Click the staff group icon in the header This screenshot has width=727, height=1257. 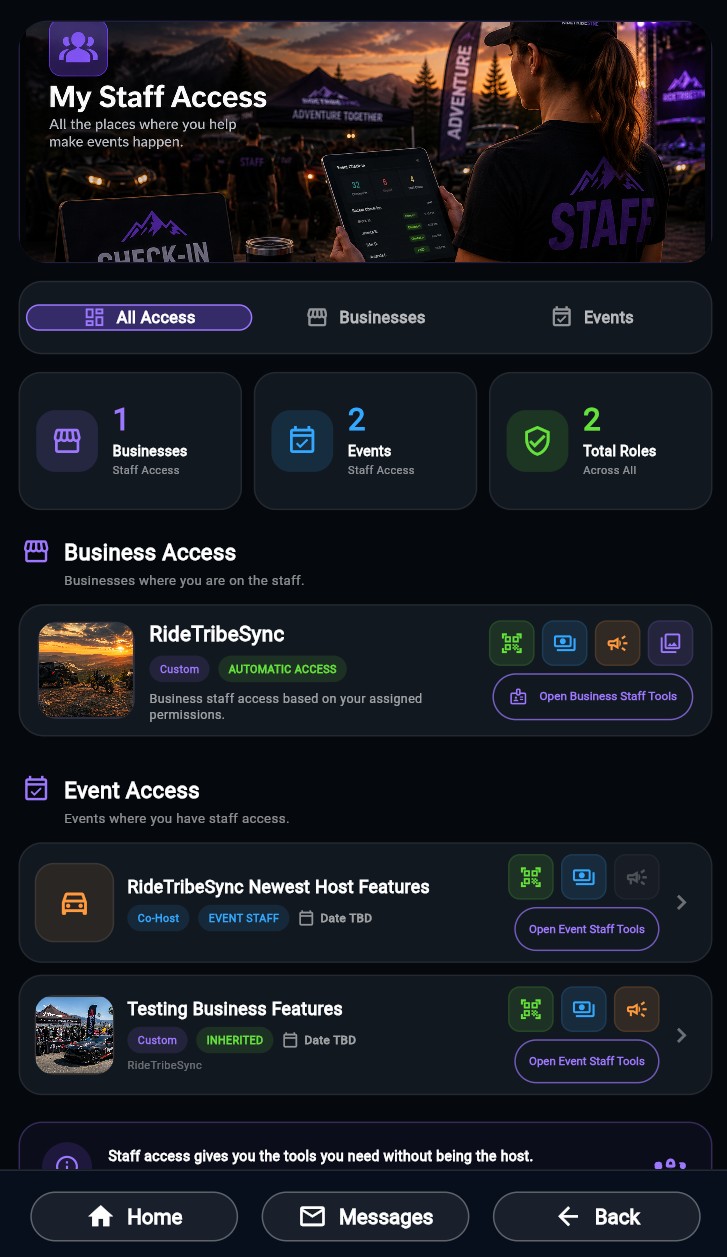click(x=78, y=47)
